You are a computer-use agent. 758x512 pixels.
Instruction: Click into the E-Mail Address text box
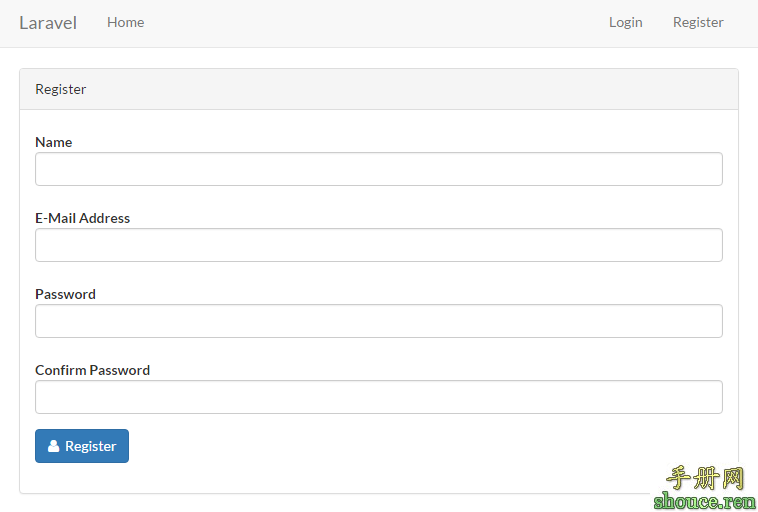(378, 245)
